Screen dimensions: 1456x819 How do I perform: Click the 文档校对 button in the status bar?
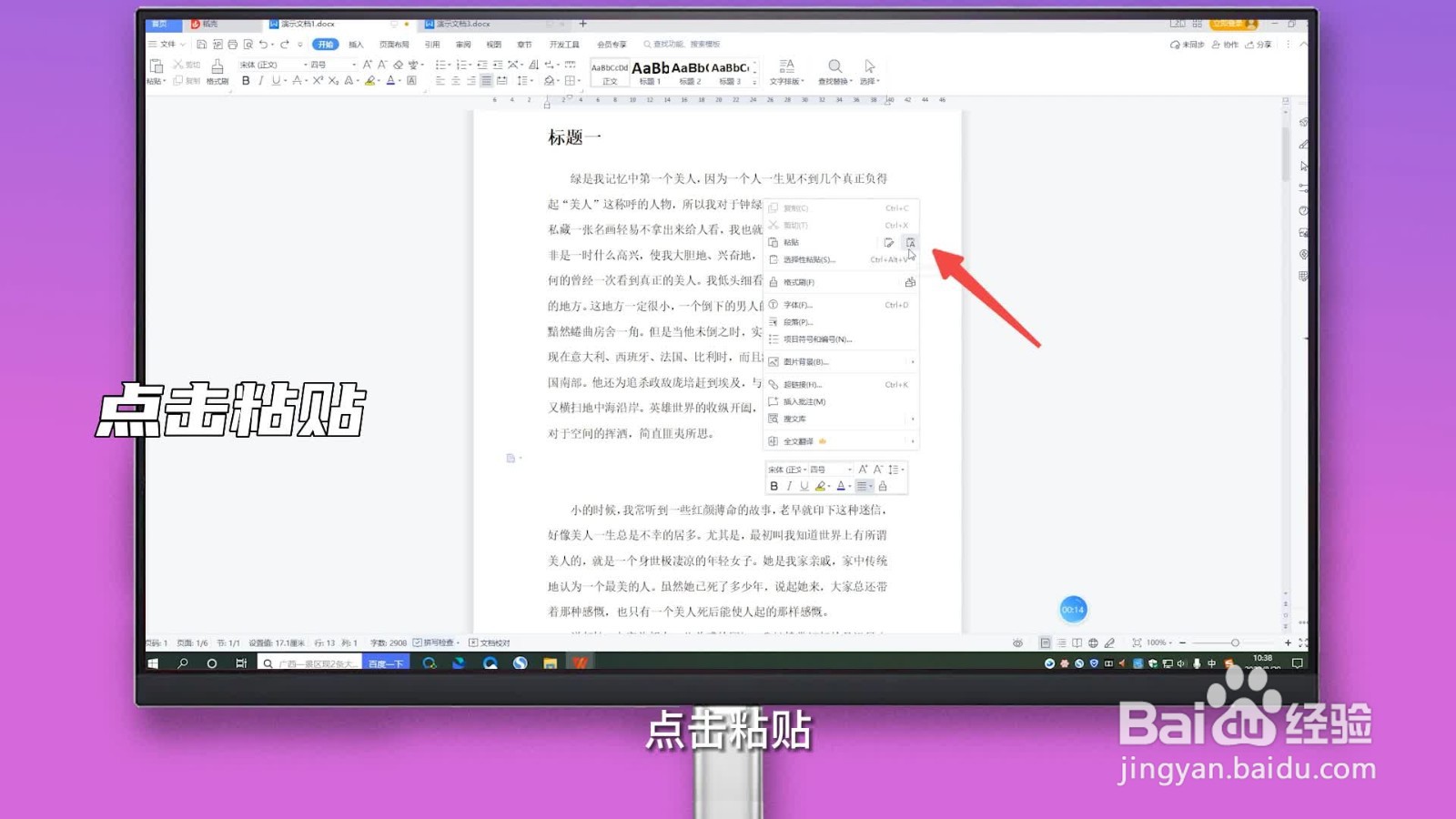point(490,643)
